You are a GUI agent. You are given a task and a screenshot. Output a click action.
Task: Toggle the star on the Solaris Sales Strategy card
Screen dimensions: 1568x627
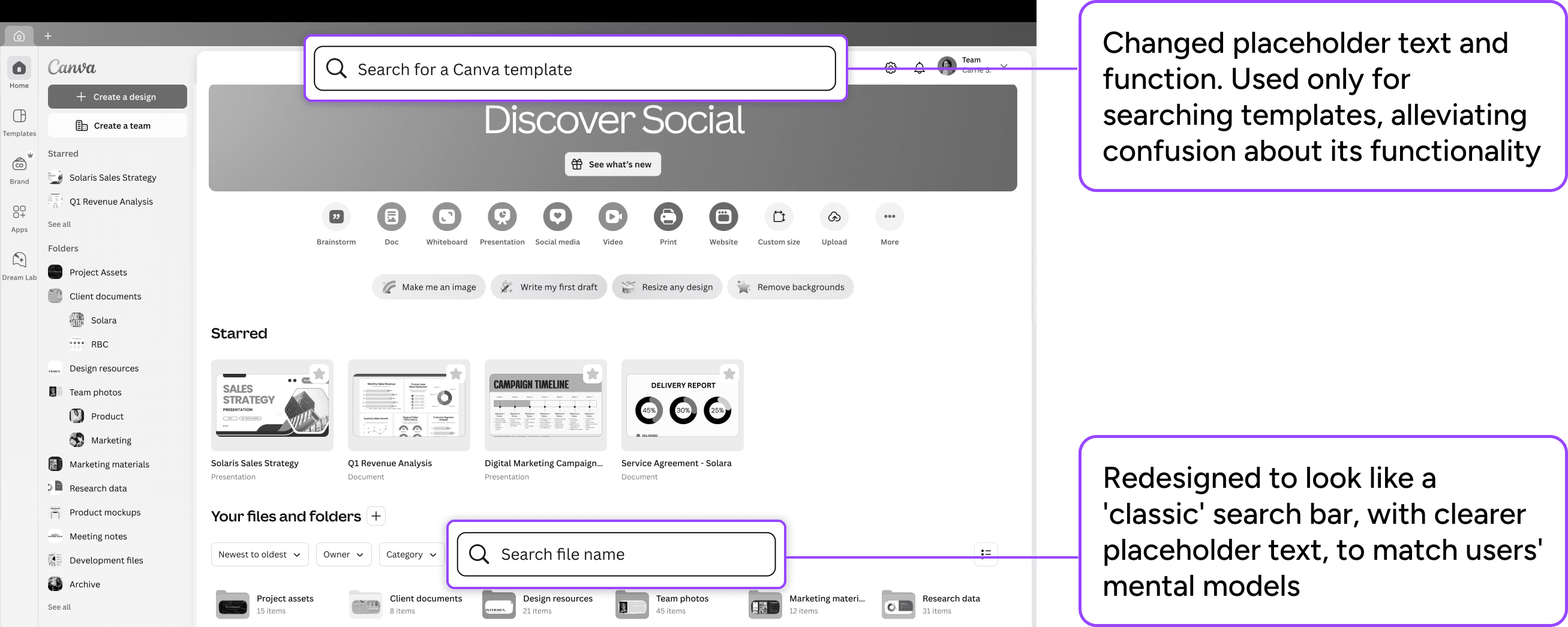(319, 374)
